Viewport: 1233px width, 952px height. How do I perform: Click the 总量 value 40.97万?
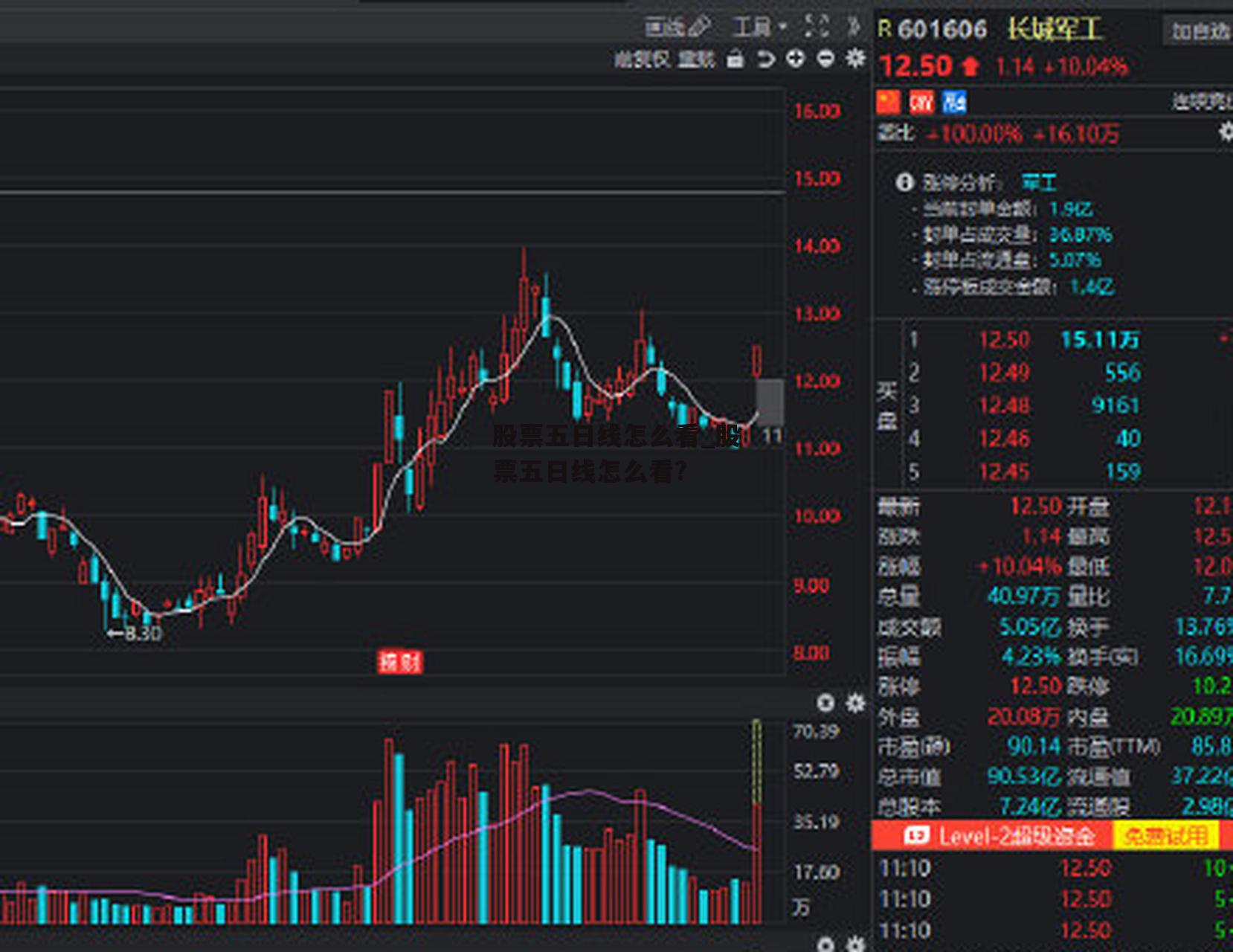[1024, 596]
